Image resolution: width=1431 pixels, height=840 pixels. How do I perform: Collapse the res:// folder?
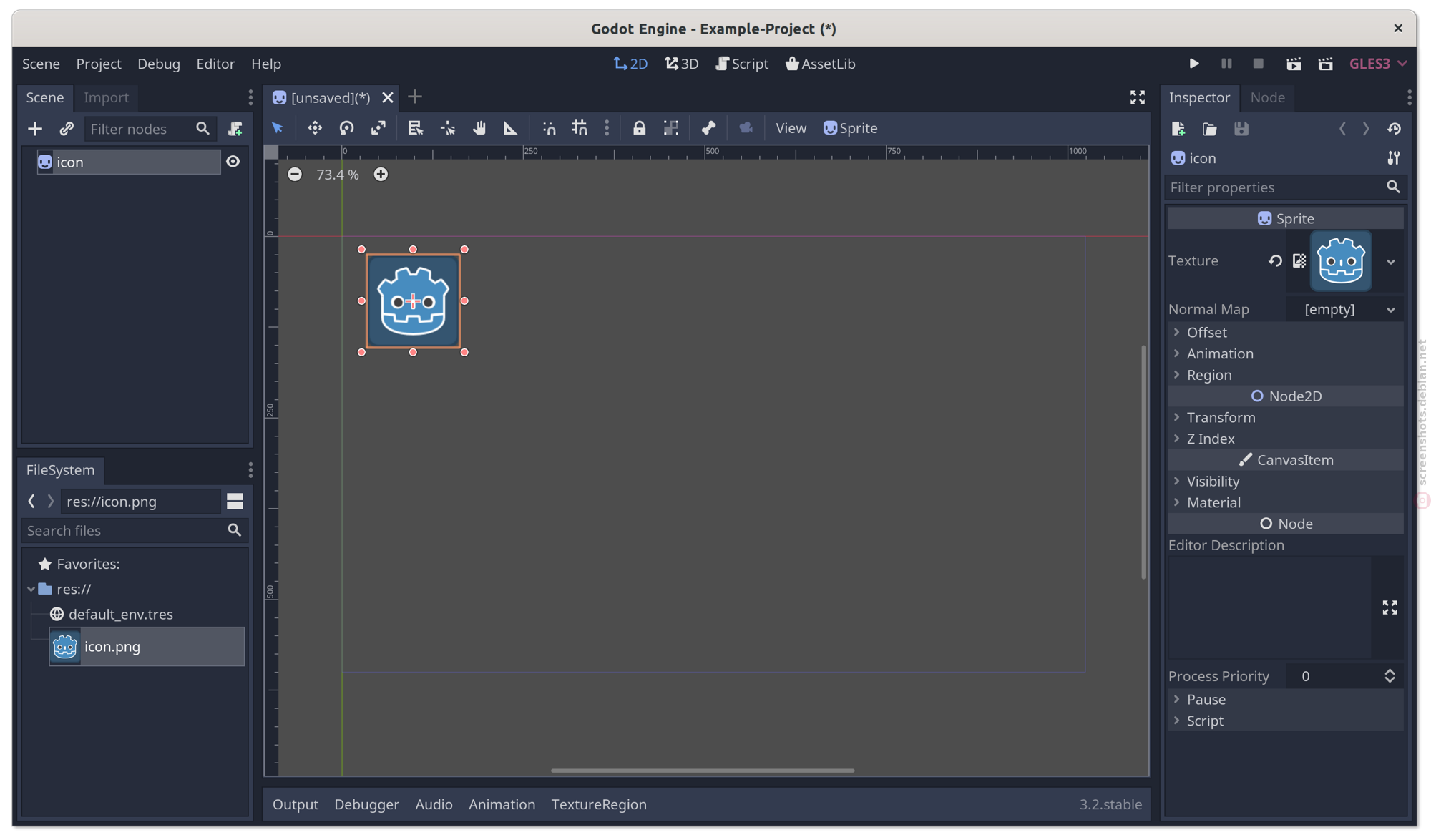31,589
